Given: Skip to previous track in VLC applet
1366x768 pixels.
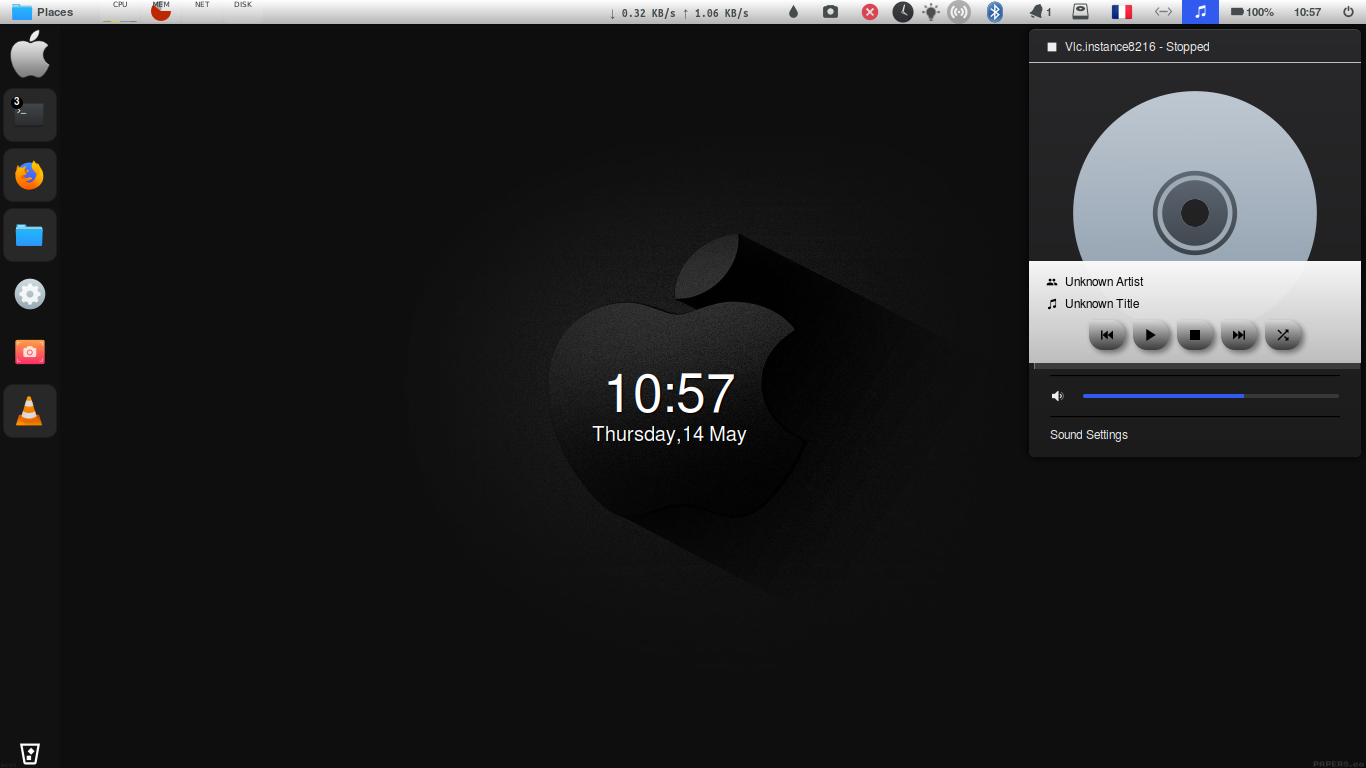Looking at the screenshot, I should tap(1107, 335).
